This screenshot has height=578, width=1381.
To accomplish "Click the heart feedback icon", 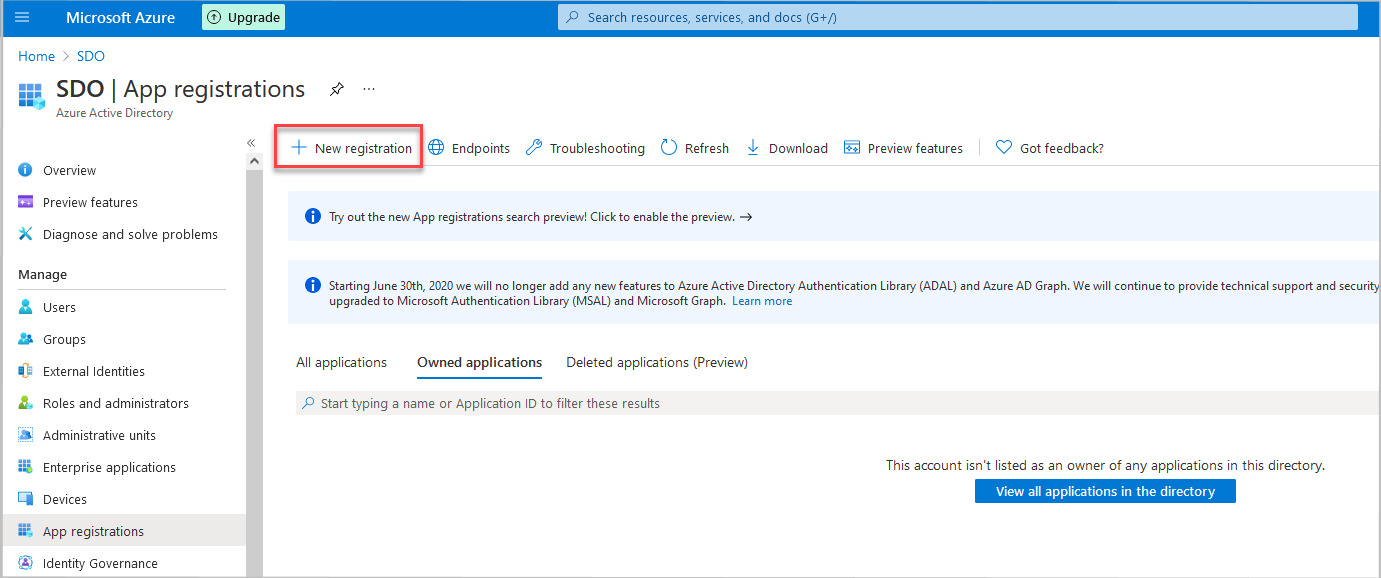I will [x=1004, y=148].
